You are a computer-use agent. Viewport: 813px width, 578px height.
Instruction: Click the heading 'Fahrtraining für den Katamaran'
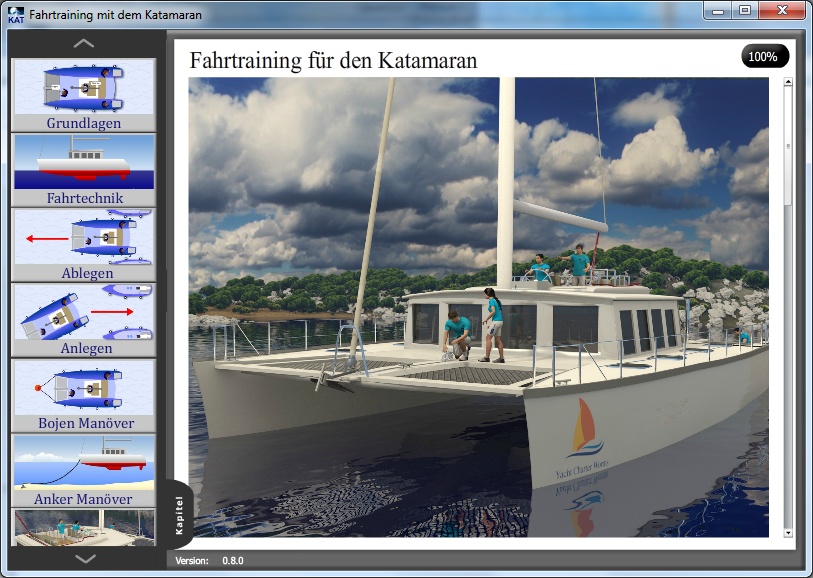pyautogui.click(x=333, y=60)
